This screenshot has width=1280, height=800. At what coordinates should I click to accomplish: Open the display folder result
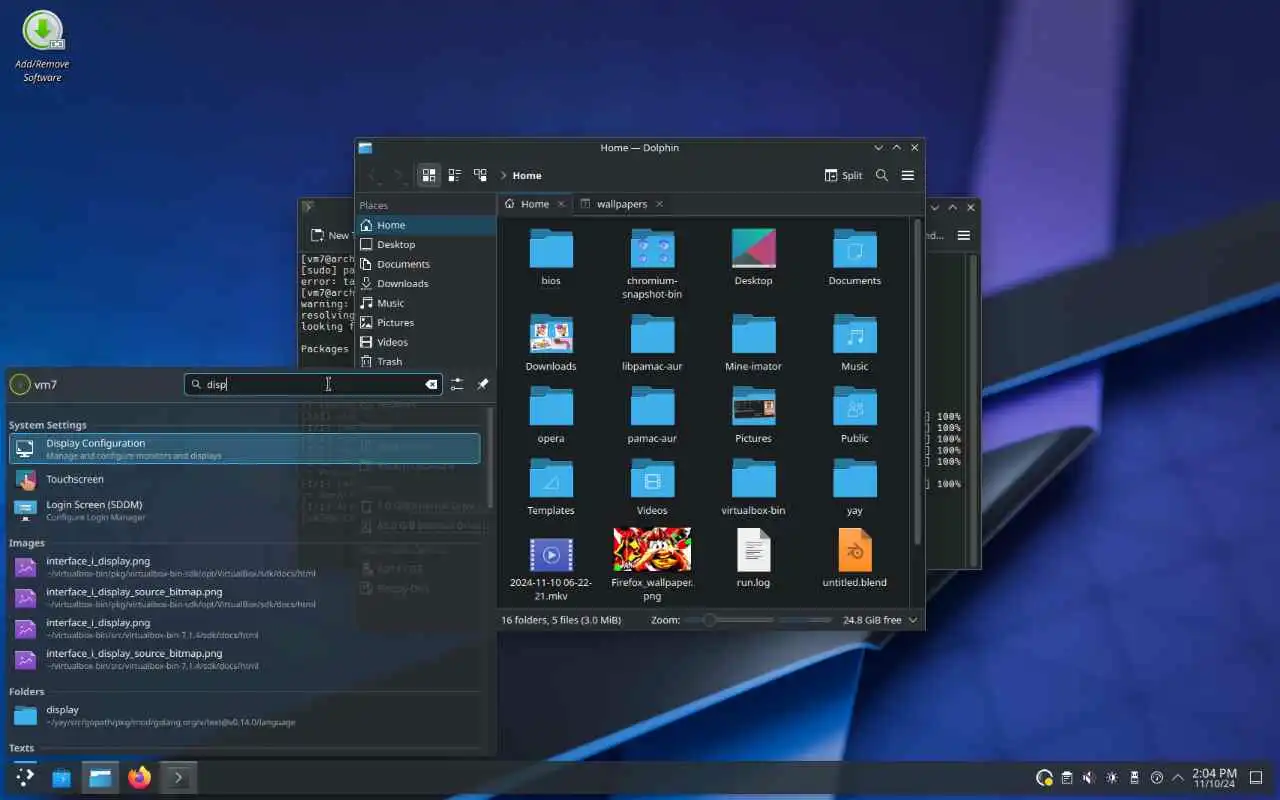(x=245, y=715)
